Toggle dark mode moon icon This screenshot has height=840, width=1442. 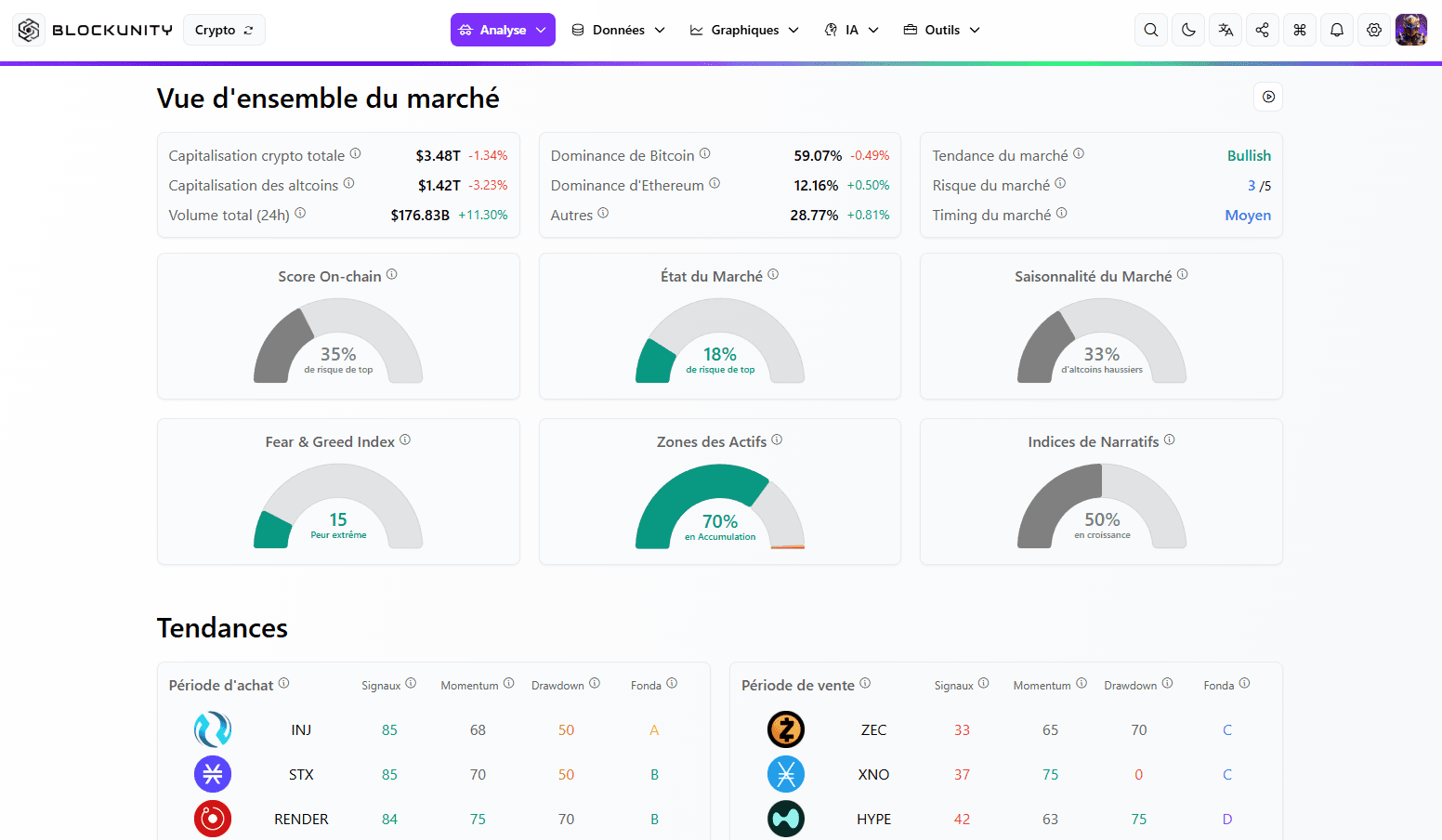(x=1188, y=30)
